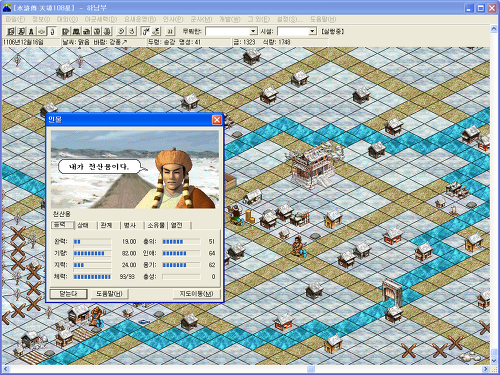Click the 93/93 value beside 체력

[x=127, y=277]
